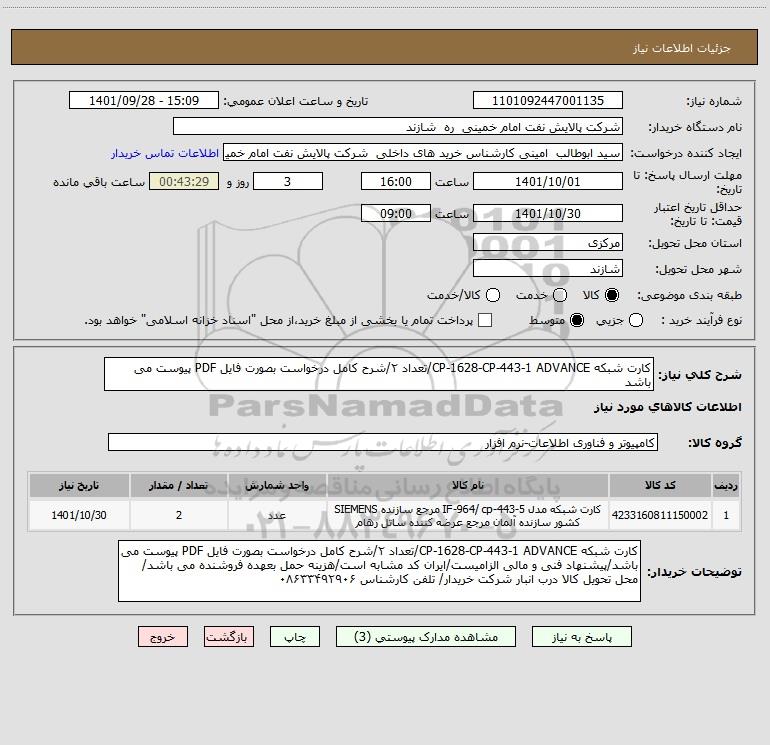Click the کد کالا column header
The height and width of the screenshot is (745, 770).
tap(660, 485)
